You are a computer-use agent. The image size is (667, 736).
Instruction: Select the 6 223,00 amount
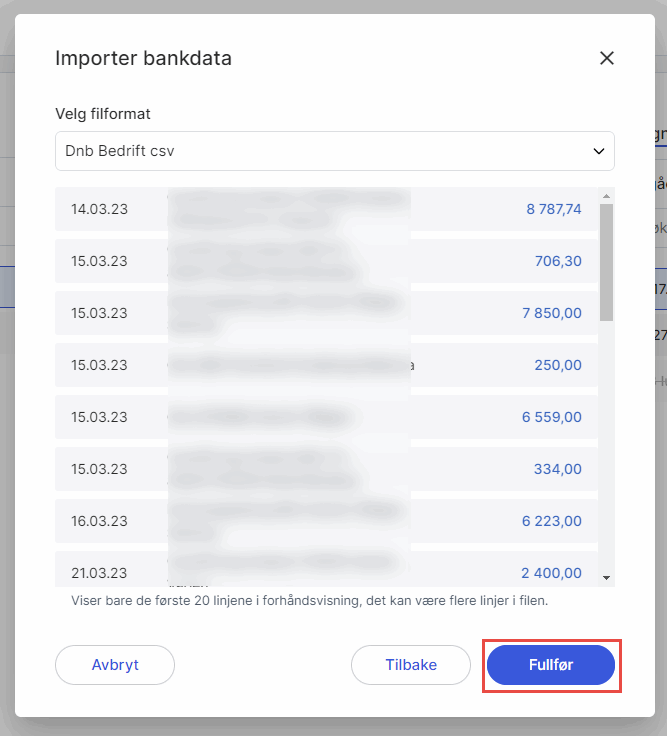pyautogui.click(x=552, y=521)
